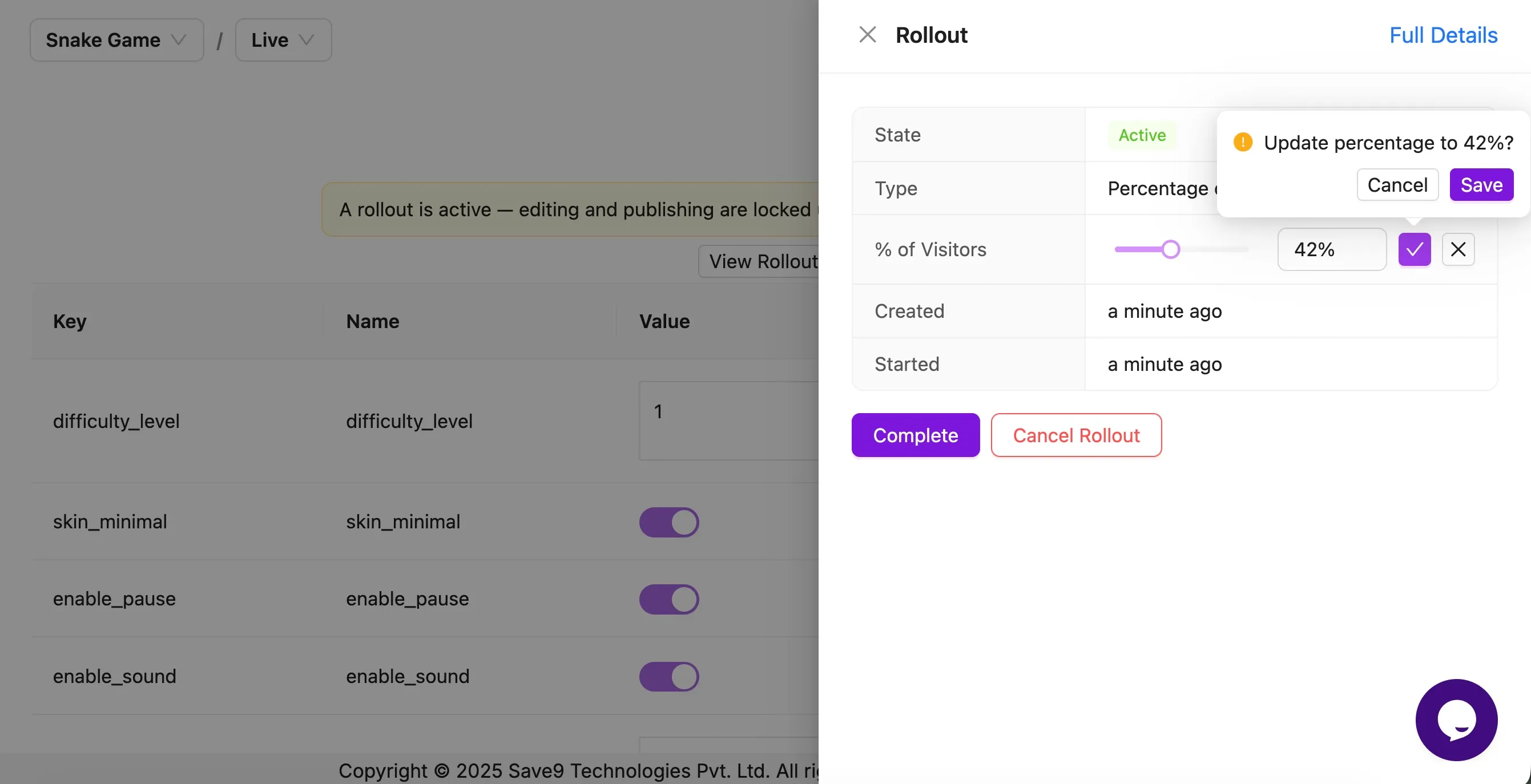Click the '% of Visitors' label
The height and width of the screenshot is (784, 1531).
click(x=930, y=249)
